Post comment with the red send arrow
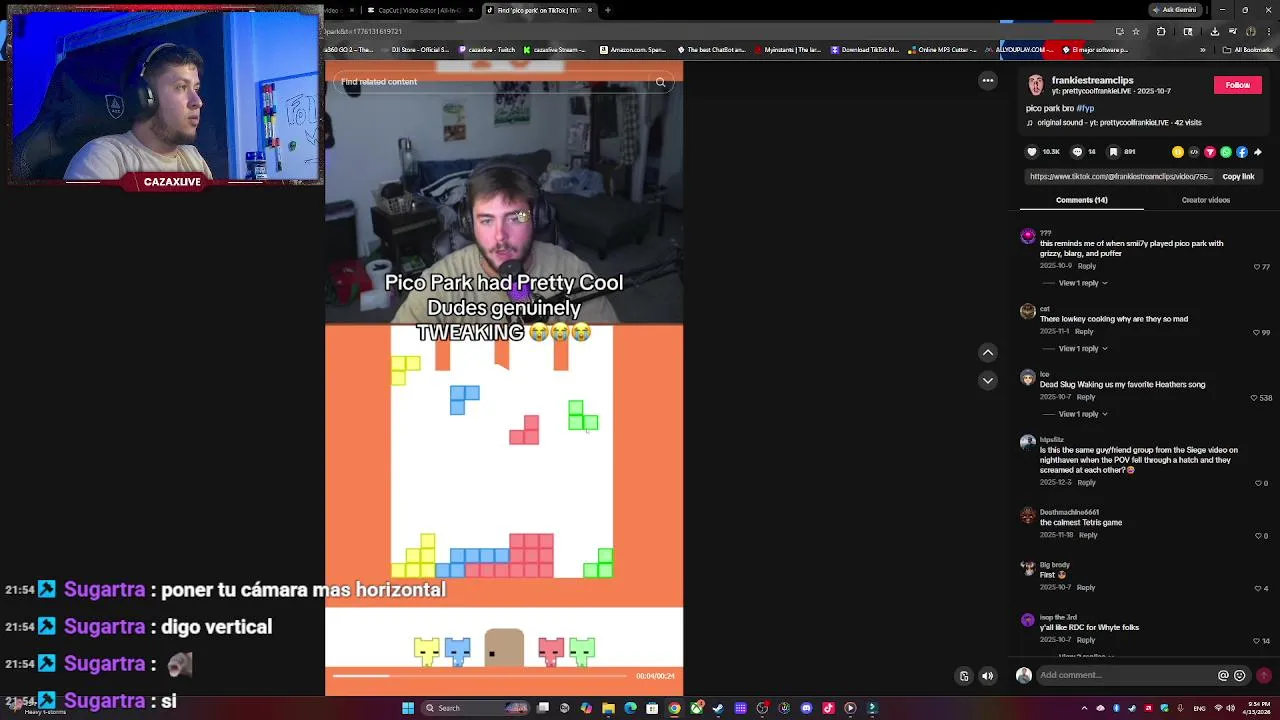The image size is (1280, 720). (x=1264, y=675)
